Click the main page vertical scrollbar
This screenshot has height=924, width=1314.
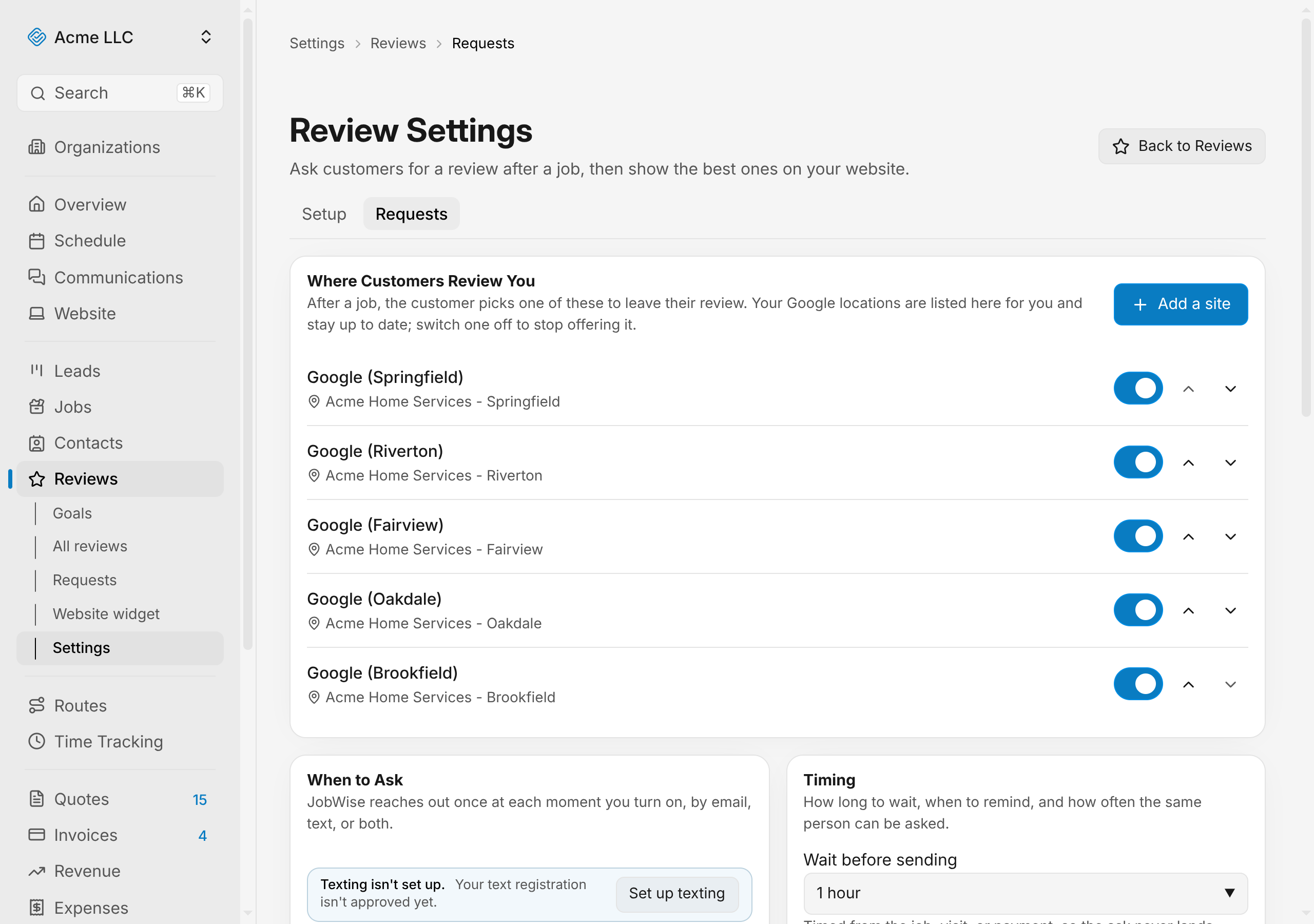[x=1306, y=218]
